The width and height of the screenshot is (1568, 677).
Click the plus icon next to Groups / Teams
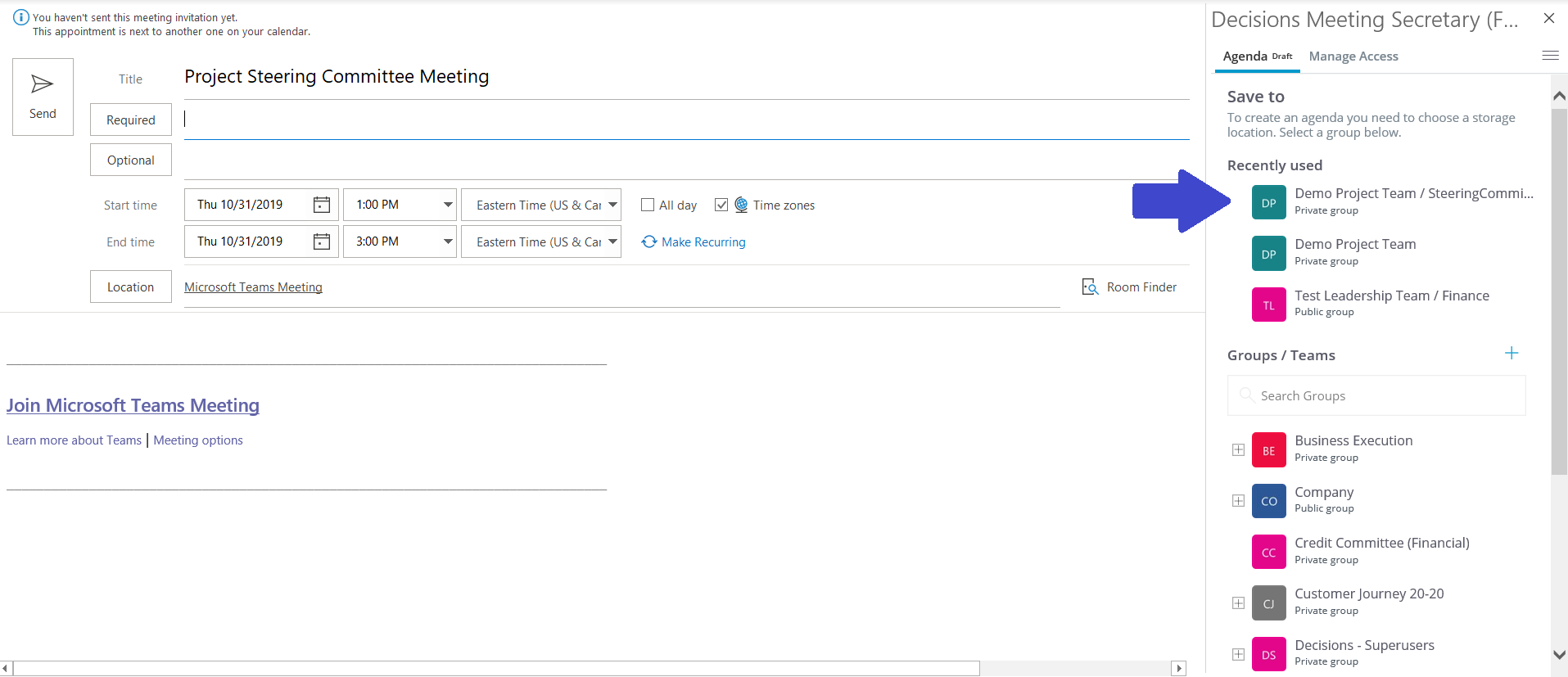point(1512,354)
